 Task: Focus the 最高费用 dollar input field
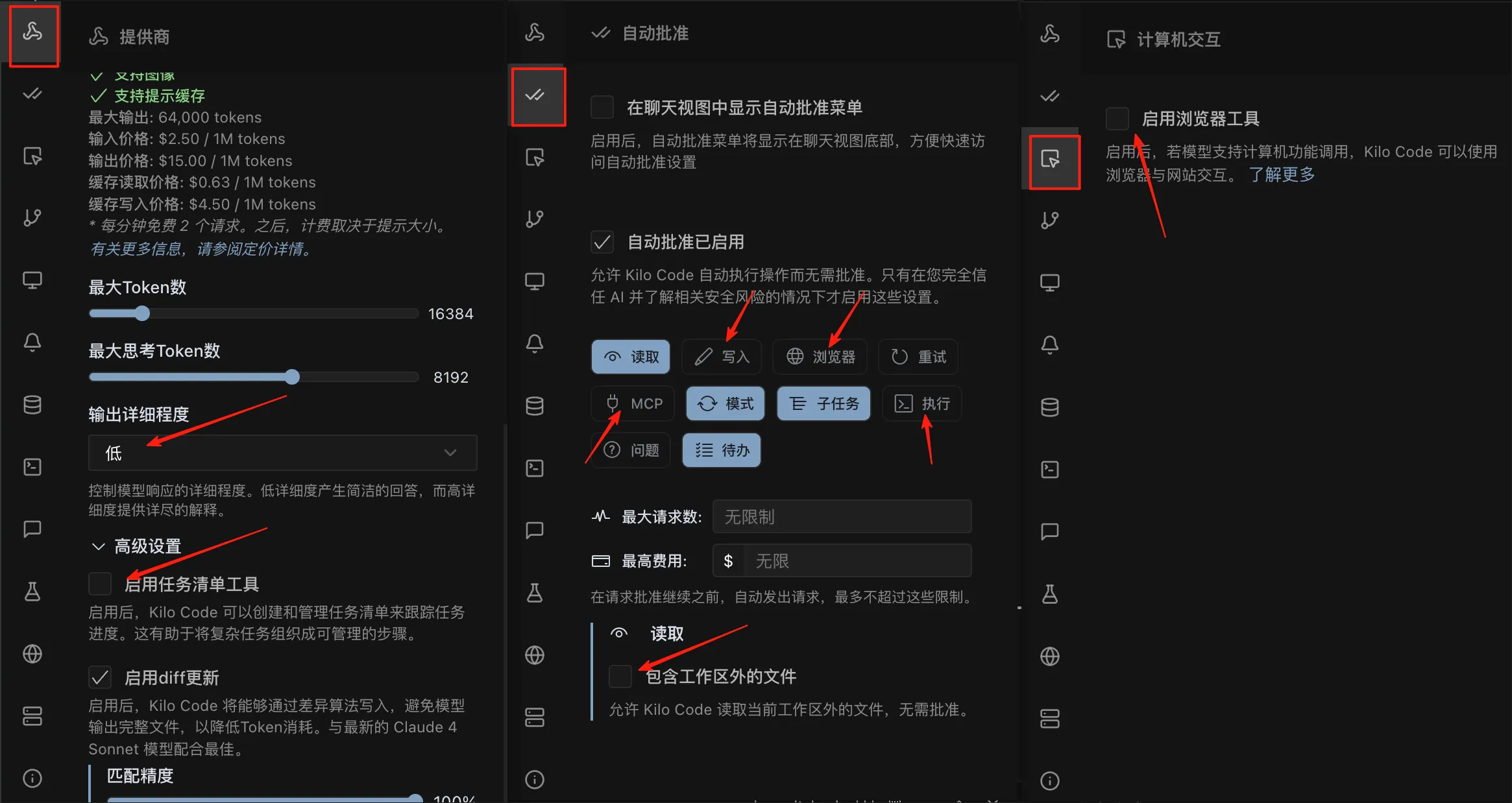[842, 561]
